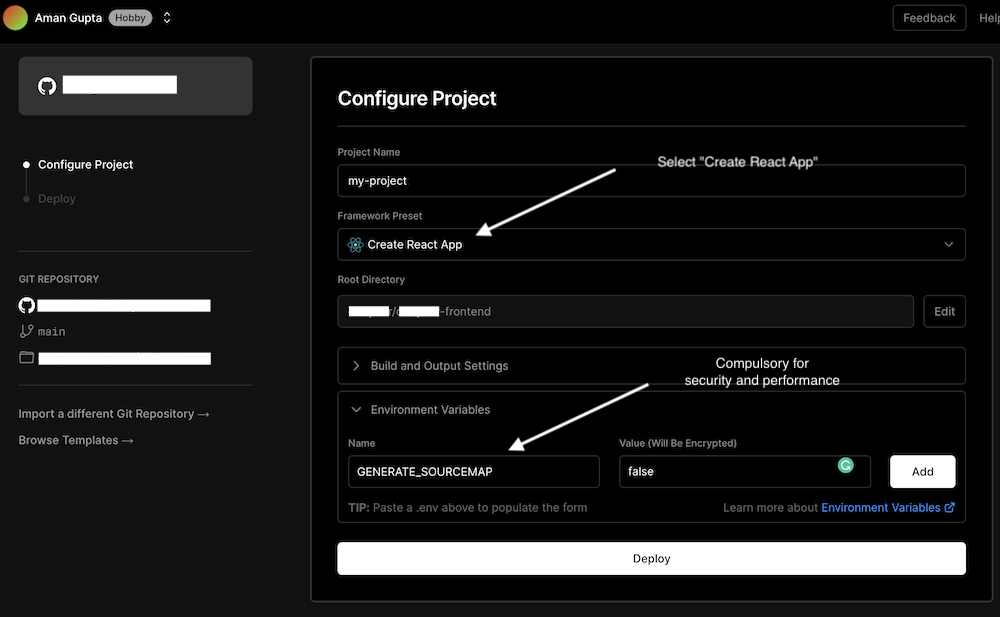Open the team switcher chevrons beside Hobby
The width and height of the screenshot is (1000, 617).
click(167, 18)
